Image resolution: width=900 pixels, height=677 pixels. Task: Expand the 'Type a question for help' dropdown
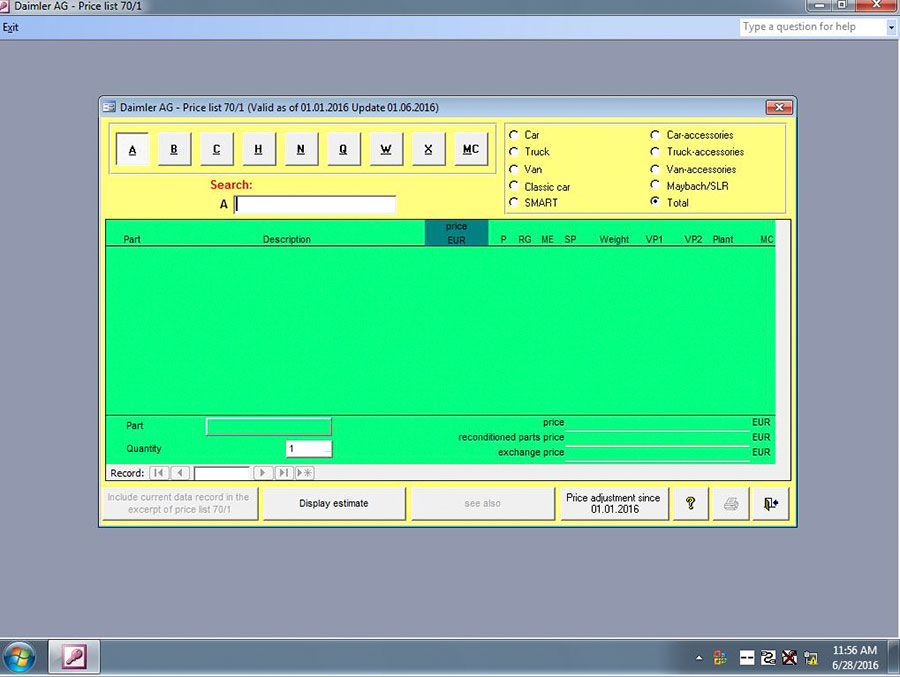click(x=890, y=27)
